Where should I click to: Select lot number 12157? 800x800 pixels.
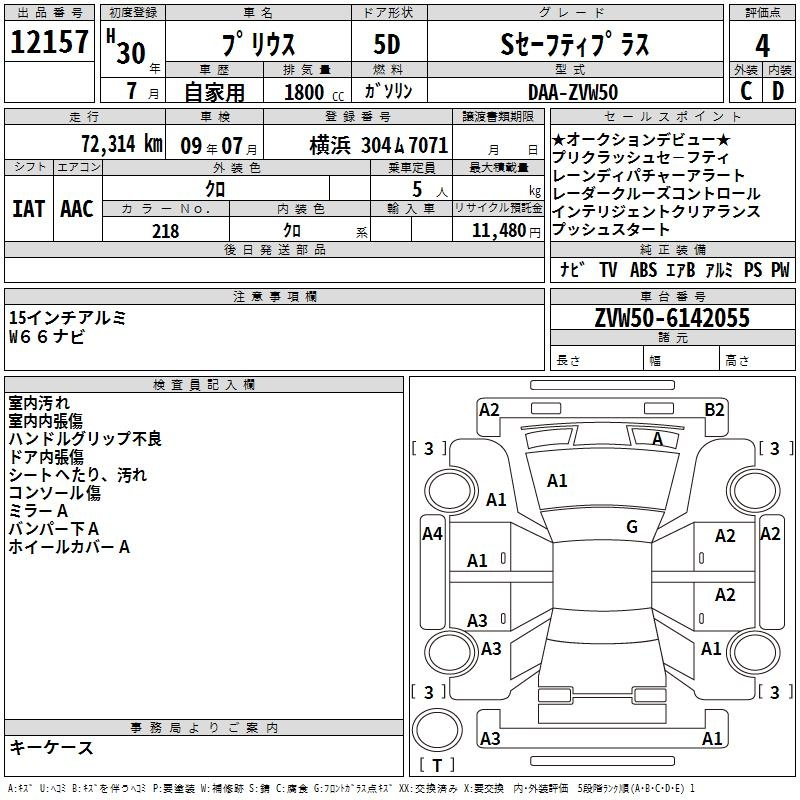(x=49, y=41)
